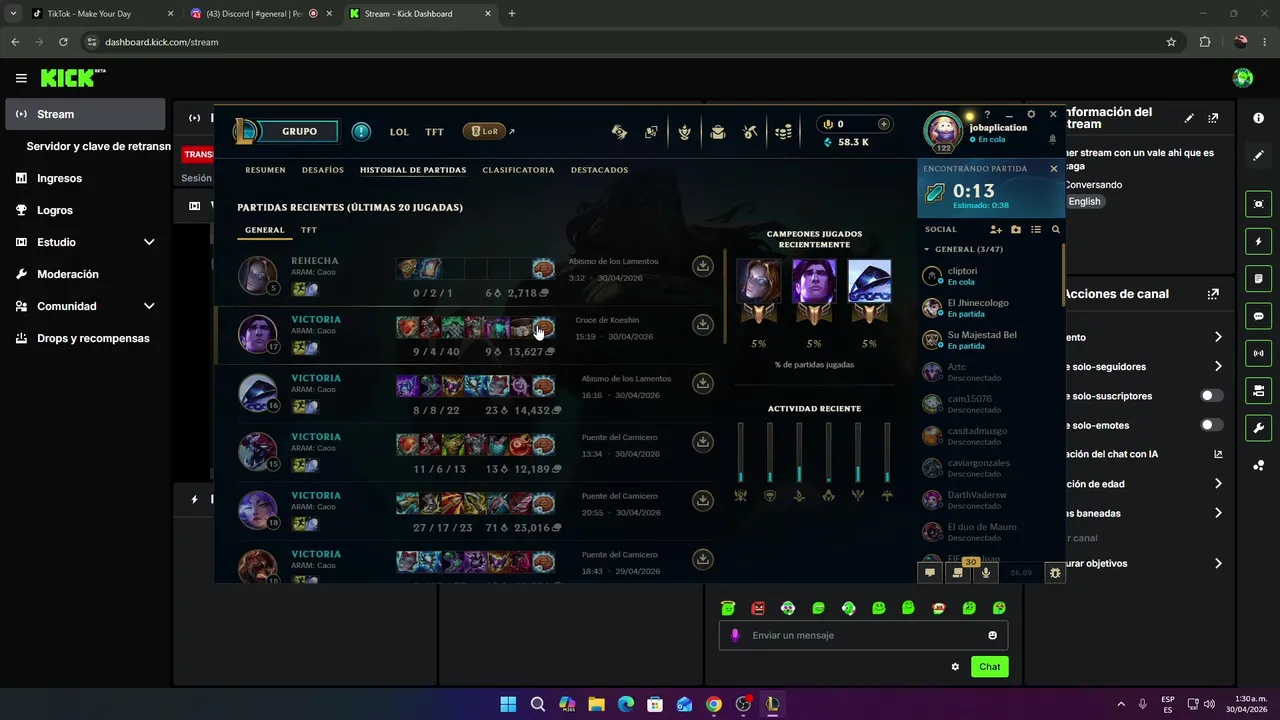Click the green Chat send button
Image resolution: width=1280 pixels, height=720 pixels.
tap(989, 667)
